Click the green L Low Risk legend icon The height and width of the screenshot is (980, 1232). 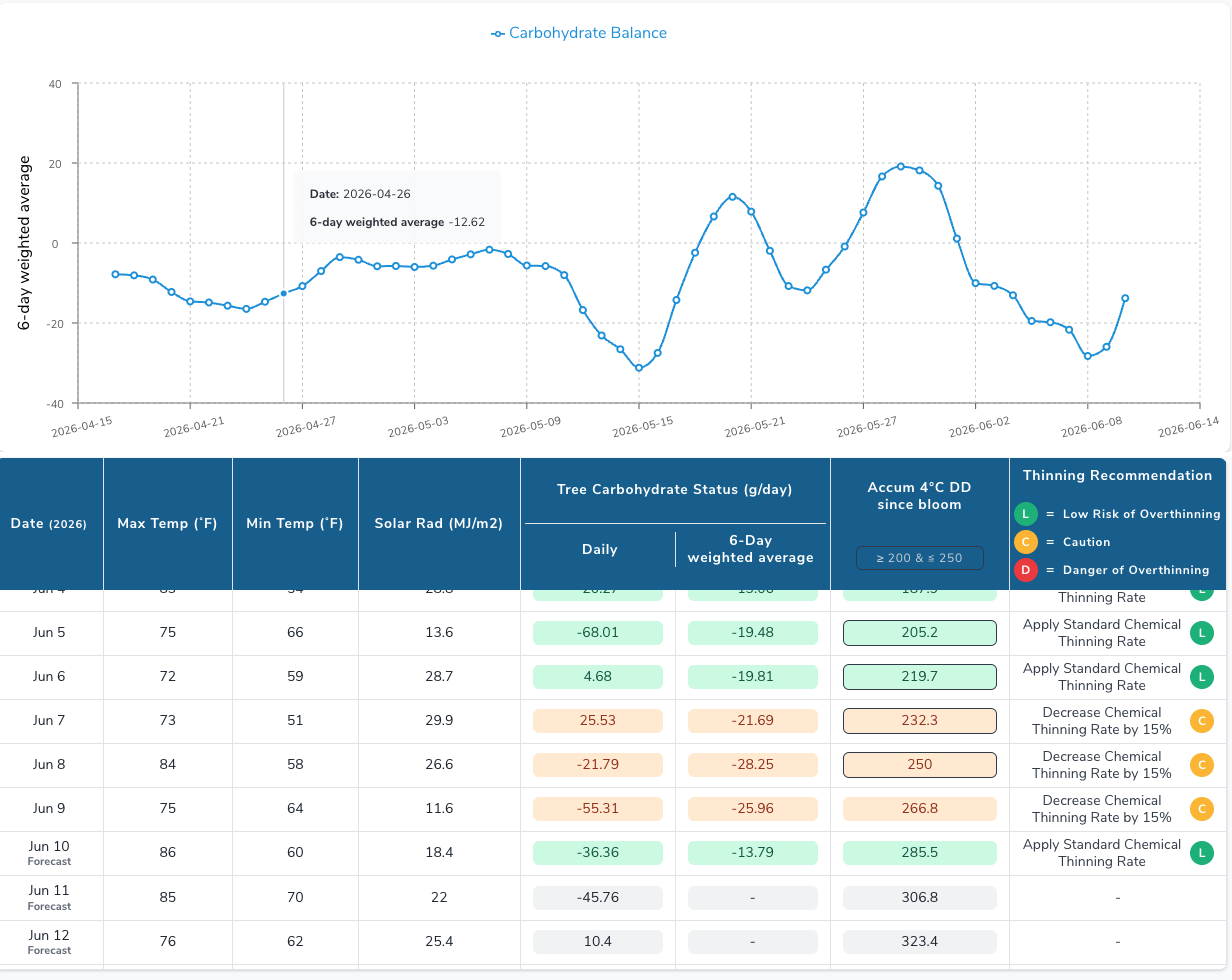coord(1025,514)
